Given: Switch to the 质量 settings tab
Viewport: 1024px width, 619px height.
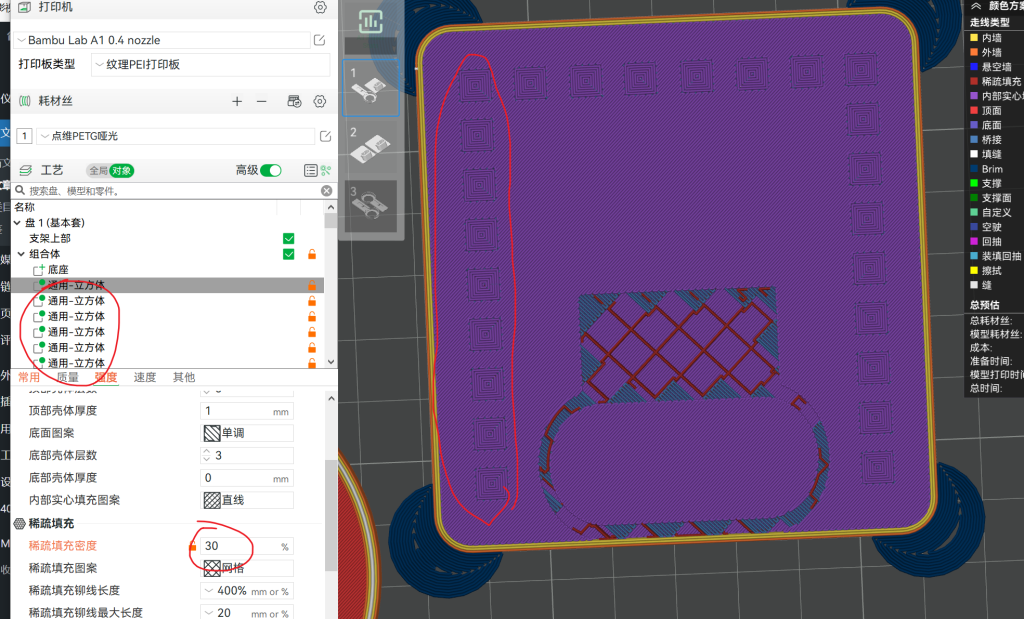Looking at the screenshot, I should click(67, 377).
